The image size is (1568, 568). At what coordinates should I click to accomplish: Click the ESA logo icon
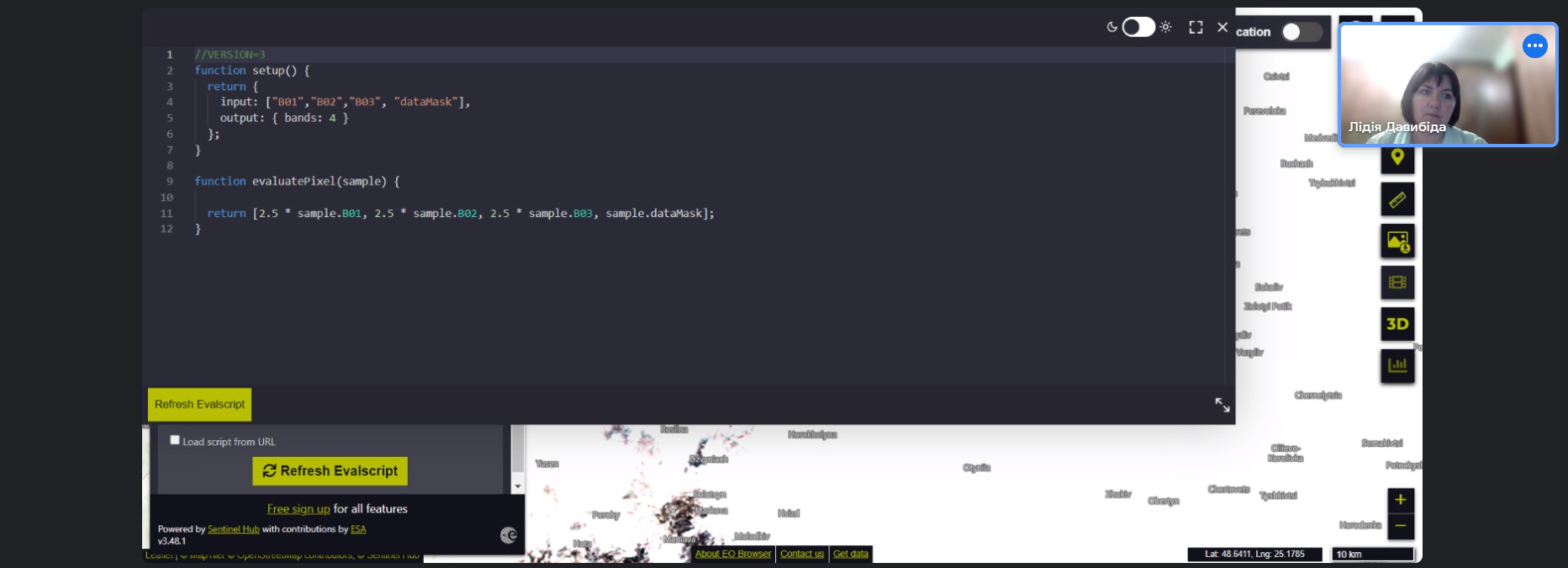[508, 535]
